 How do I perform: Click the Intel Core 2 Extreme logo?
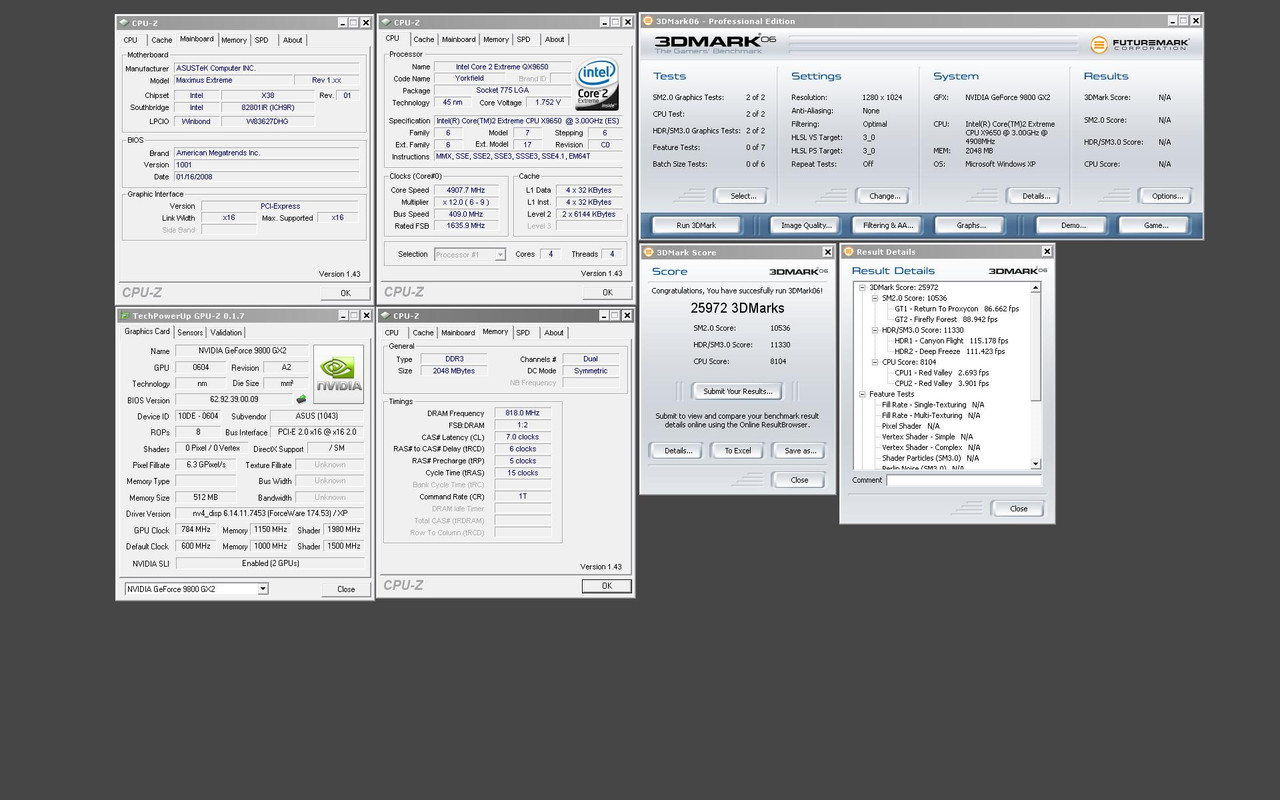point(597,85)
